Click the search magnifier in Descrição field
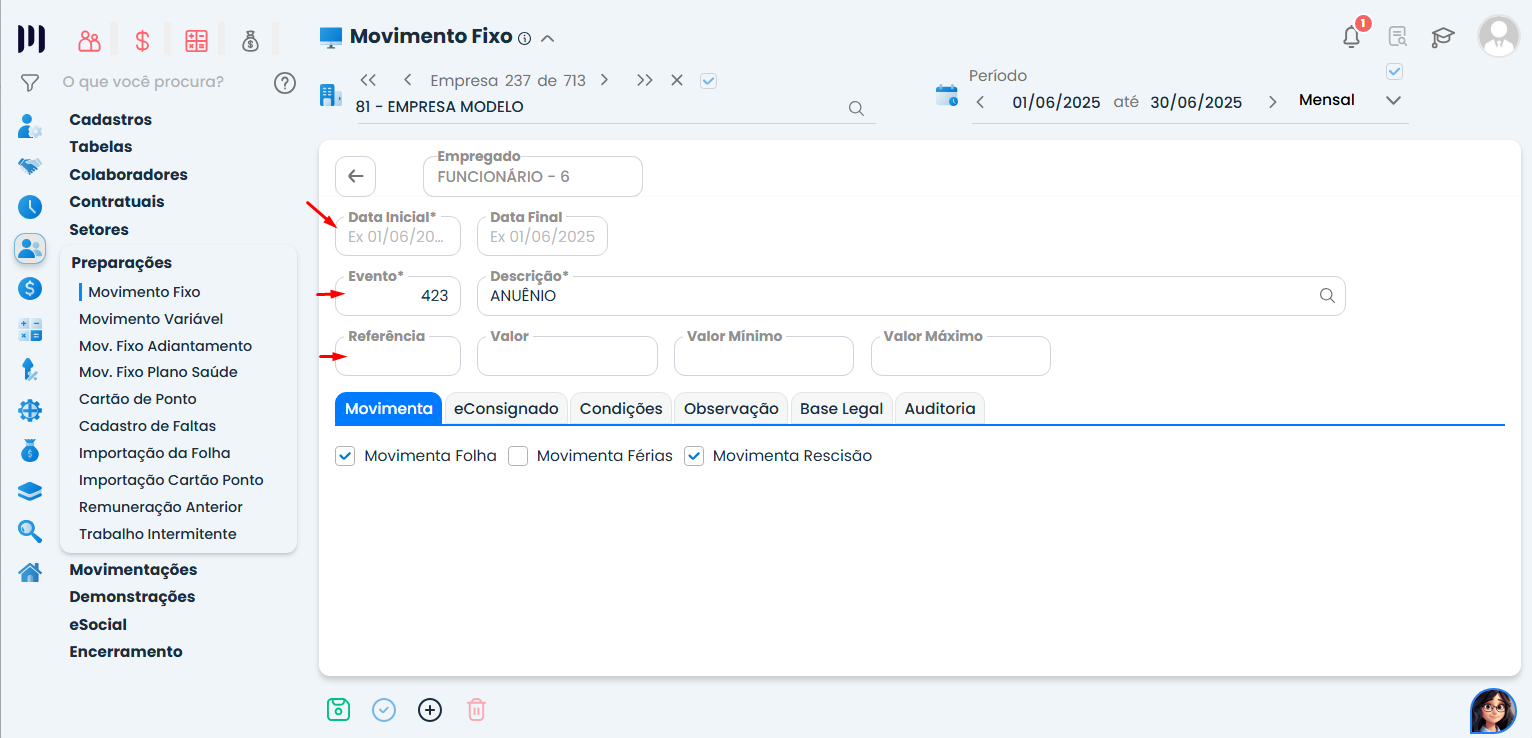1532x738 pixels. (1327, 296)
